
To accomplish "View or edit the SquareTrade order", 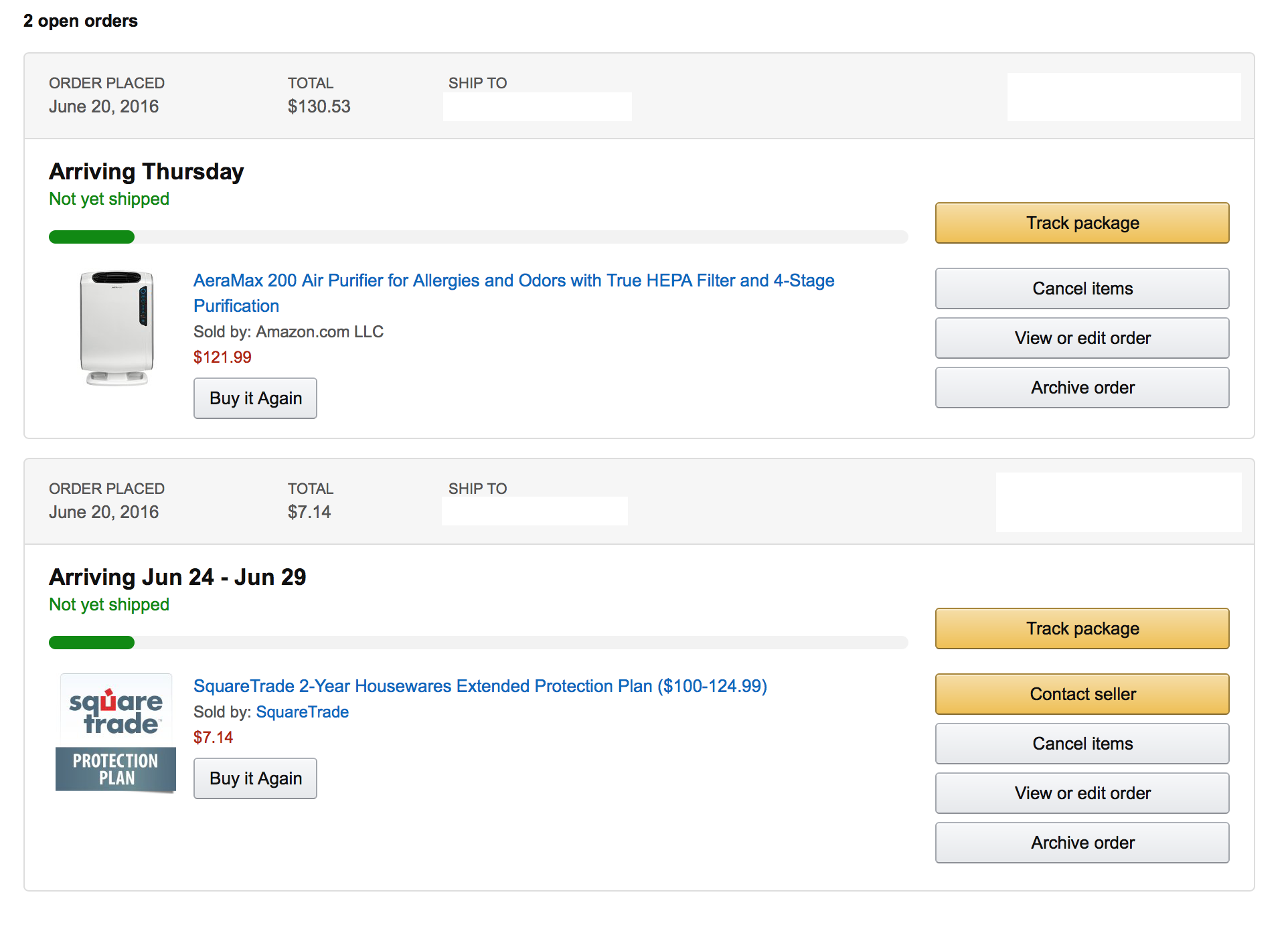I will (1082, 793).
